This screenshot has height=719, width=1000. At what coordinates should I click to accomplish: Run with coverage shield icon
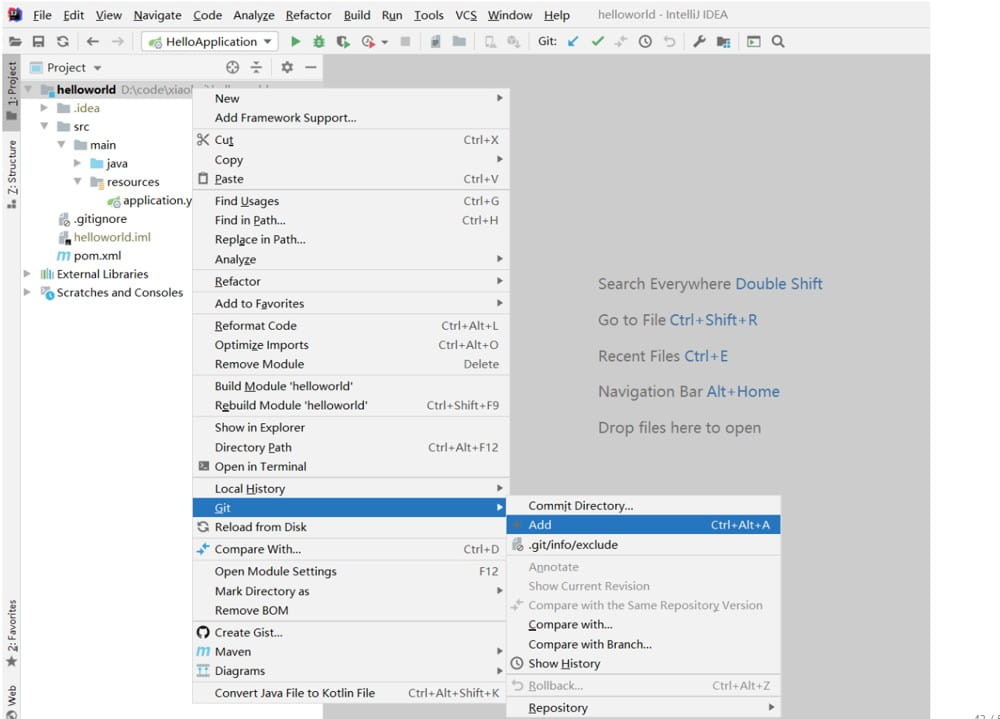coord(343,41)
